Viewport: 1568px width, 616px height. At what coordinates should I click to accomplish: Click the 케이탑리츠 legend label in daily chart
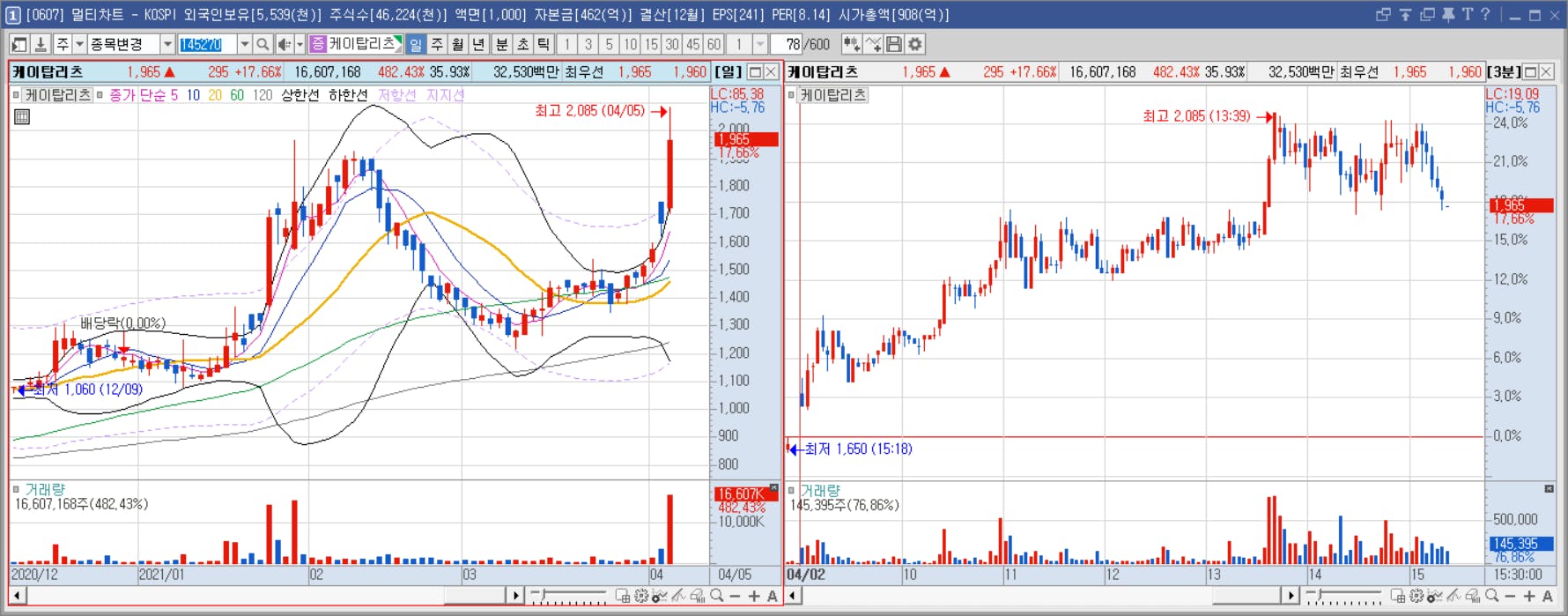point(58,95)
